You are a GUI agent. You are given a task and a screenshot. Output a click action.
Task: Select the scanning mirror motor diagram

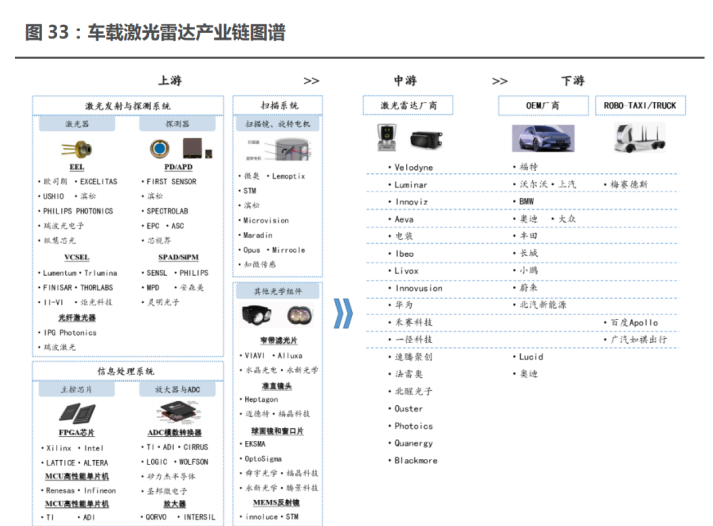pyautogui.click(x=278, y=150)
